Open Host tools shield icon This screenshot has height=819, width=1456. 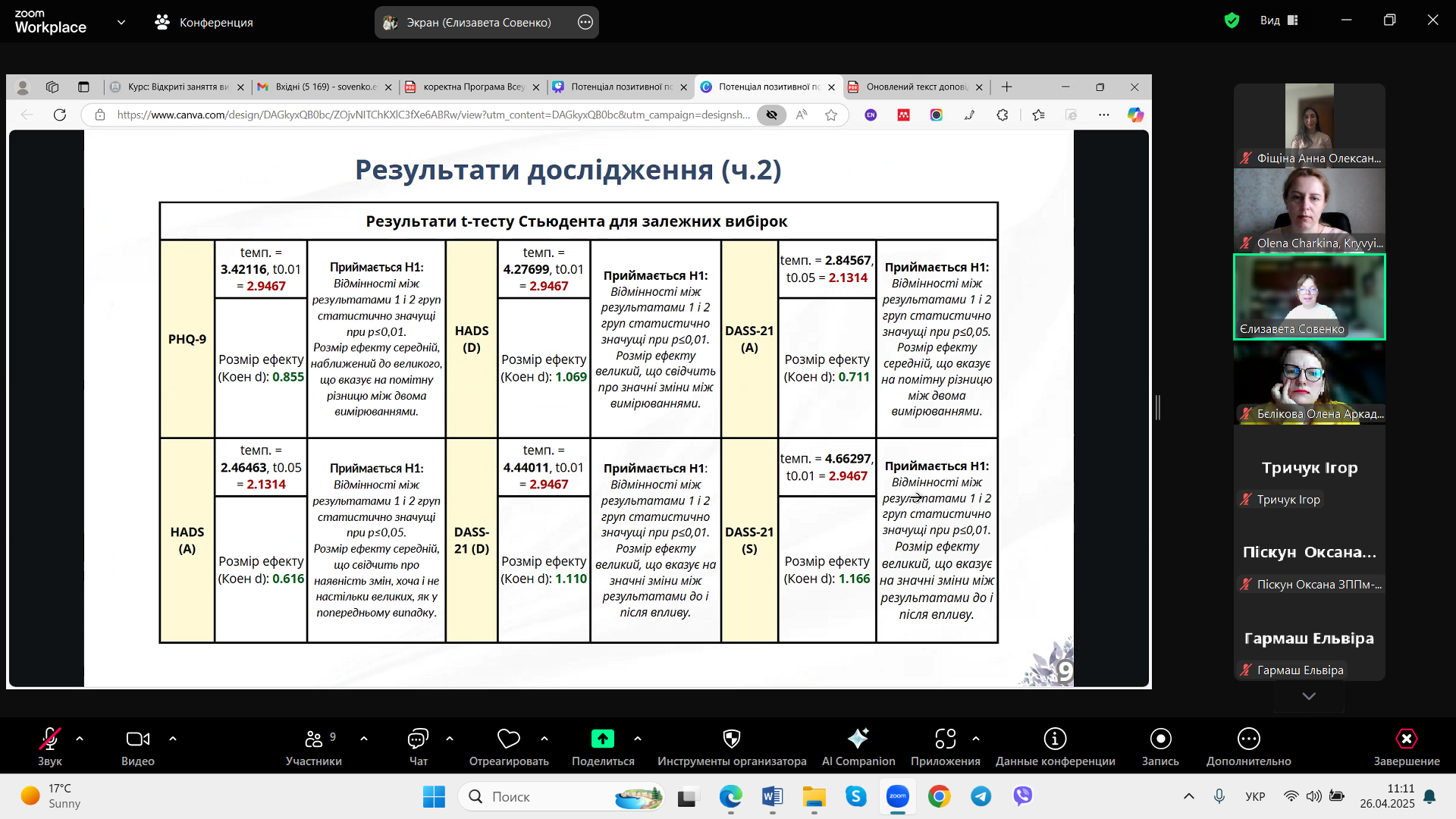pyautogui.click(x=731, y=739)
